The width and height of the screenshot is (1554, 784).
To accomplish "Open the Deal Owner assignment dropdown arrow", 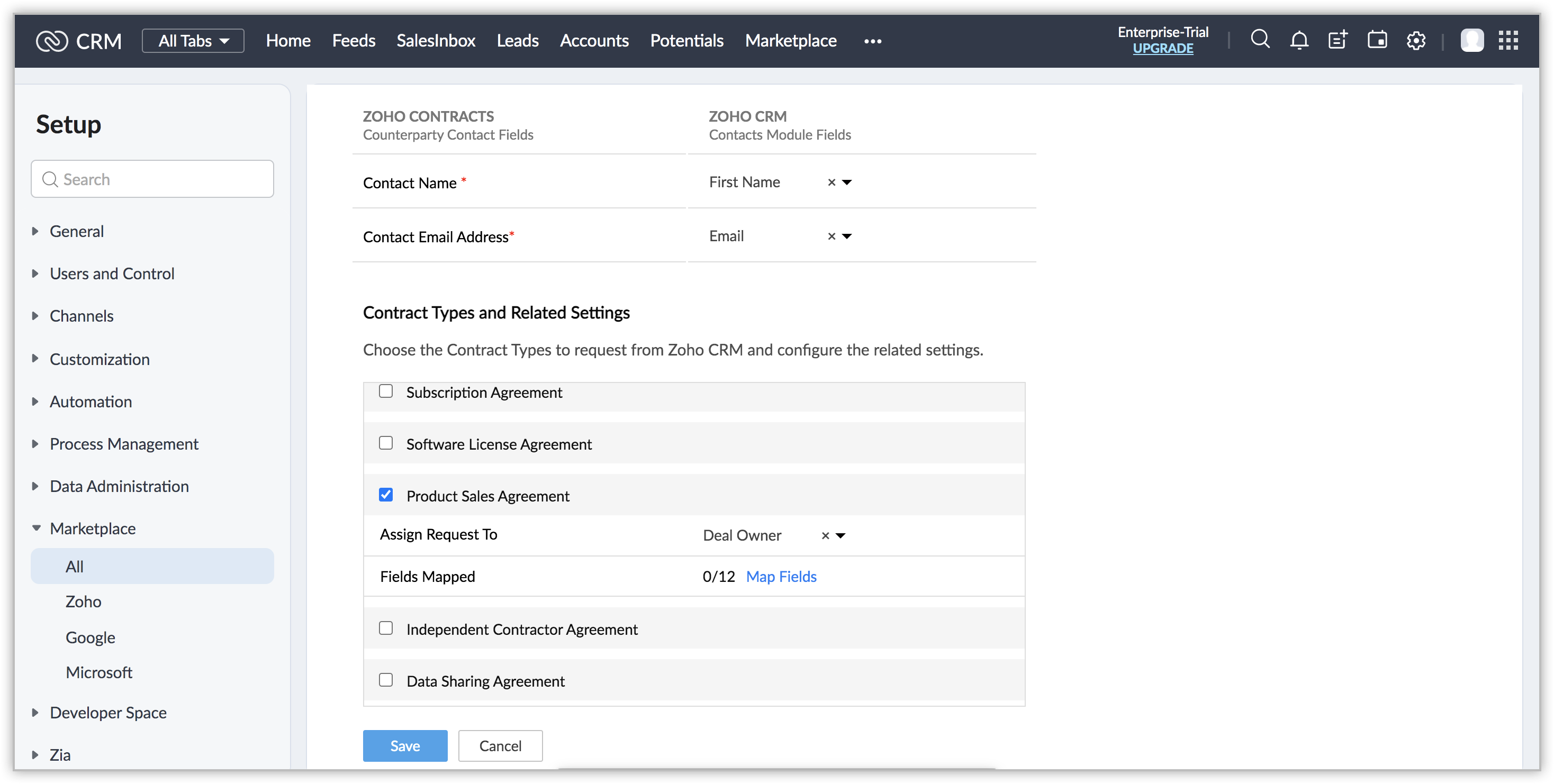I will click(x=841, y=535).
